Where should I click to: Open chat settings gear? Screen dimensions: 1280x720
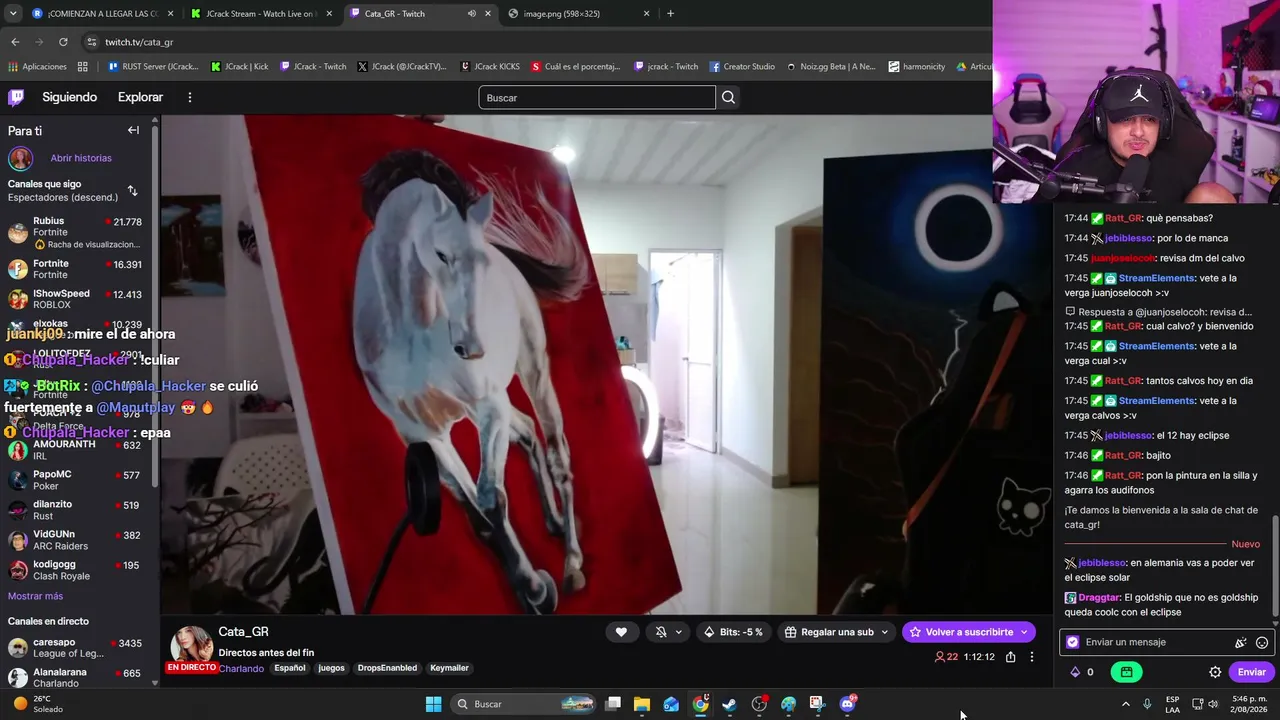click(x=1215, y=672)
